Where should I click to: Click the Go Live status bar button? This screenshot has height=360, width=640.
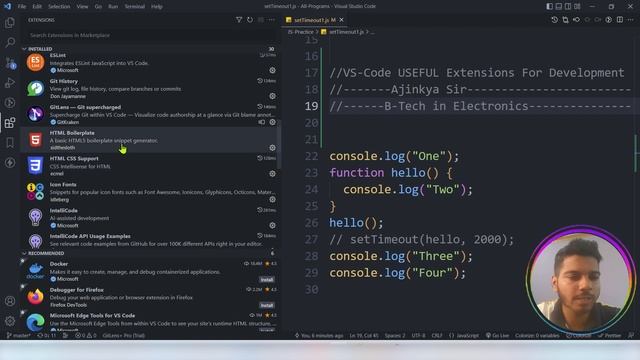pos(497,336)
